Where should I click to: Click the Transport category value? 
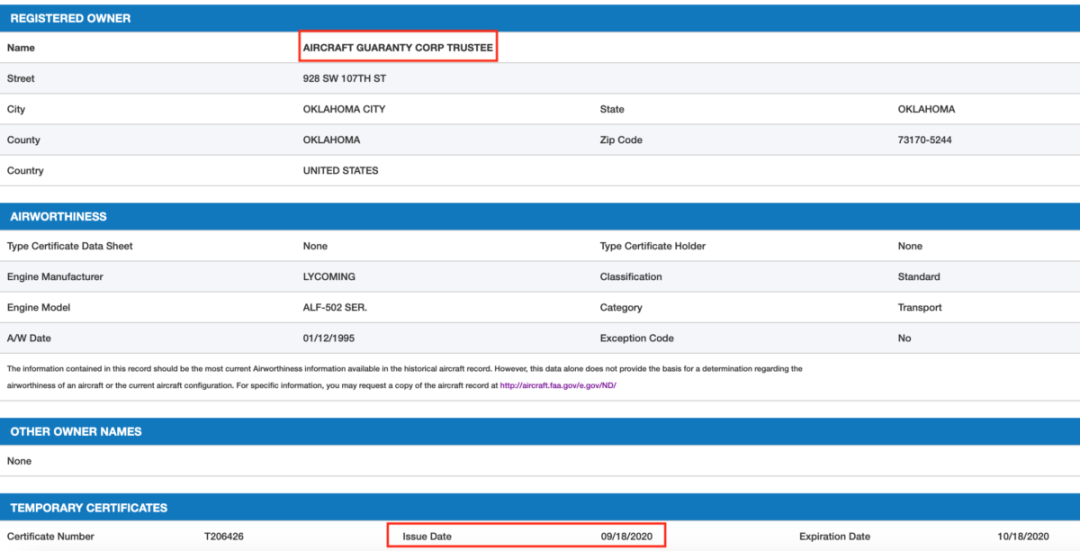tap(920, 308)
